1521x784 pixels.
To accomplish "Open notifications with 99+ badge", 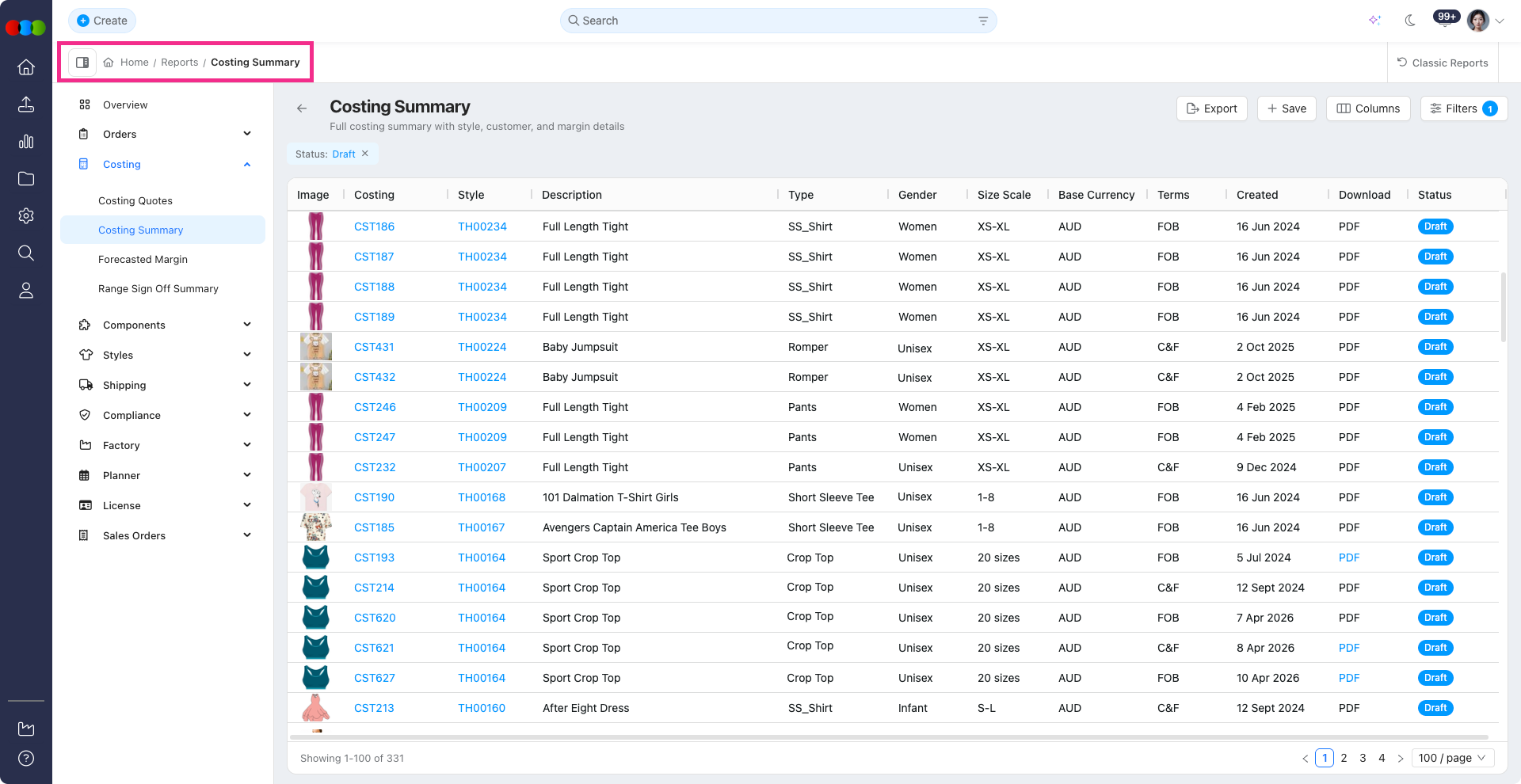I will tap(1446, 19).
